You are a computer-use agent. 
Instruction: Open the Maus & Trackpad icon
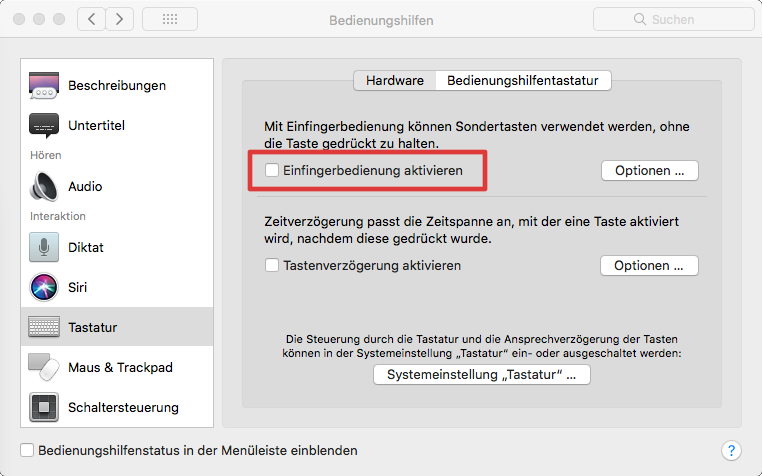point(44,367)
